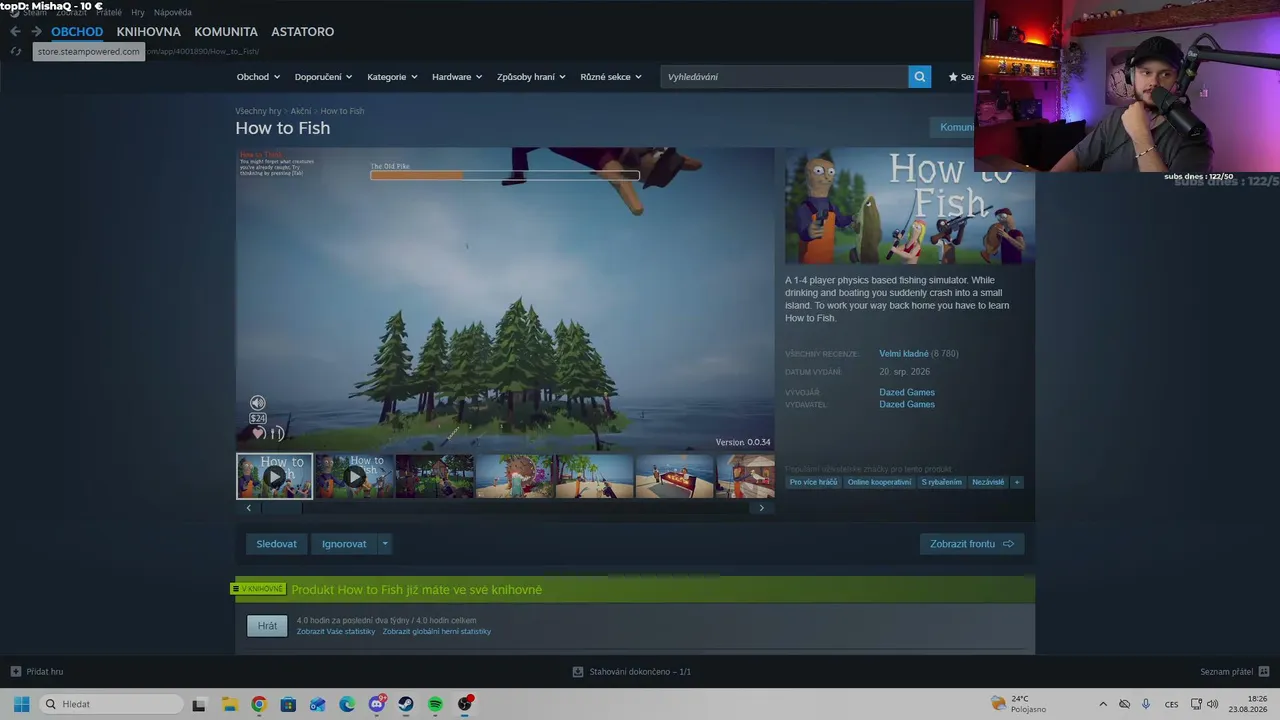Expand the Doporučení dropdown
The height and width of the screenshot is (720, 1280).
(x=323, y=77)
